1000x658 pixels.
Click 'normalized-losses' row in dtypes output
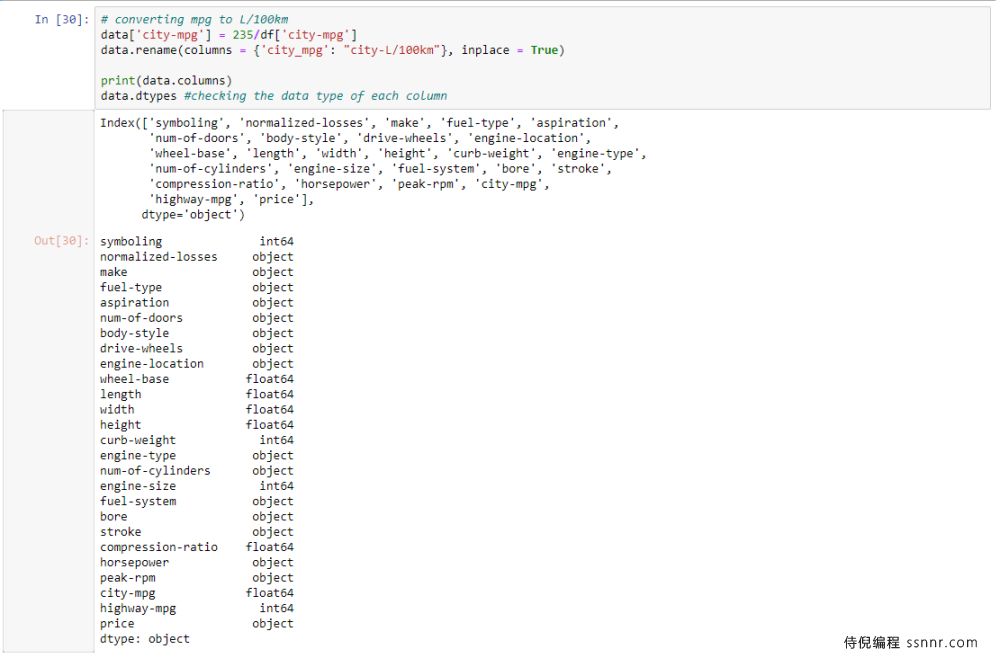(196, 257)
